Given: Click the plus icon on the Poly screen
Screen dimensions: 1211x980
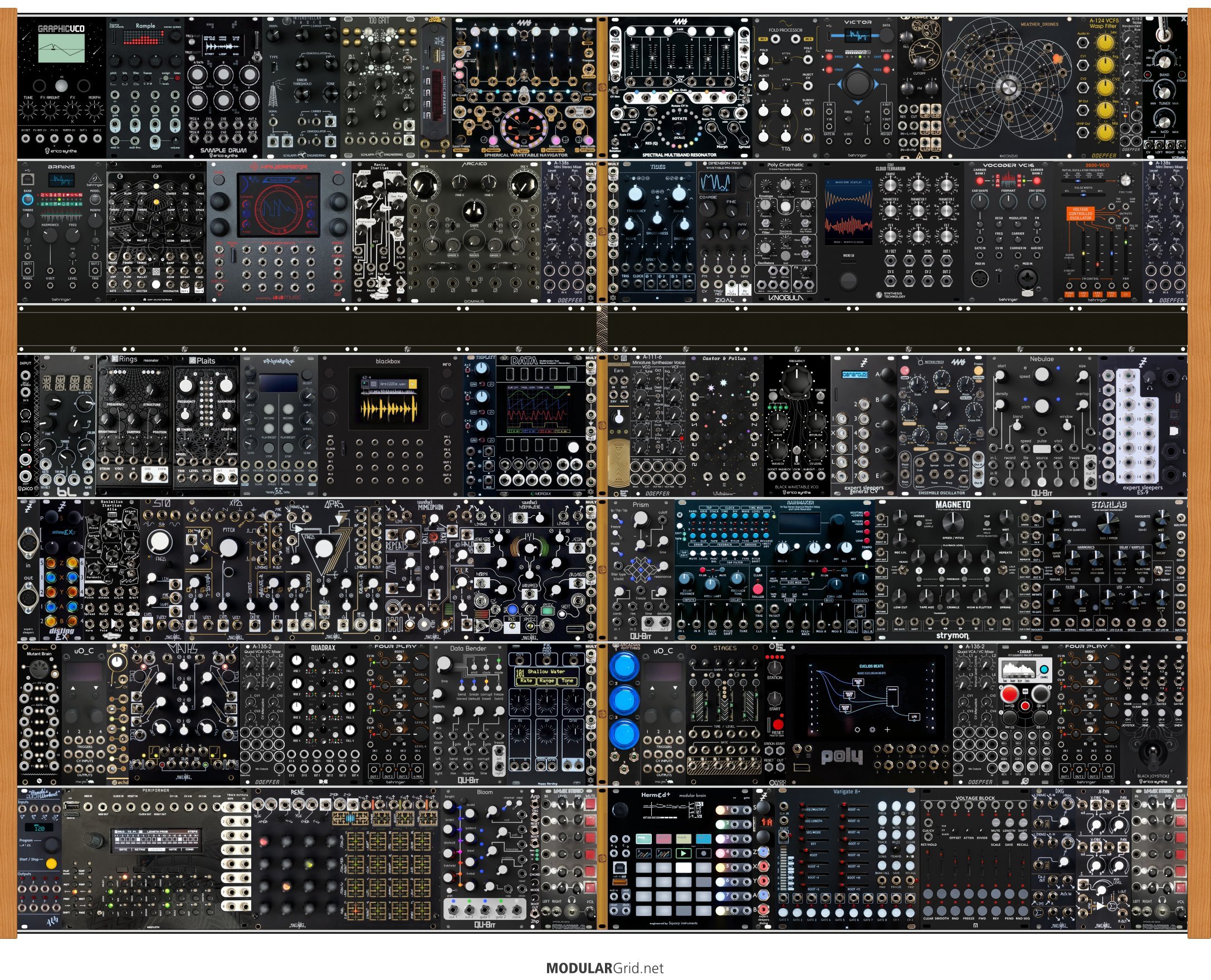Looking at the screenshot, I should [x=887, y=729].
